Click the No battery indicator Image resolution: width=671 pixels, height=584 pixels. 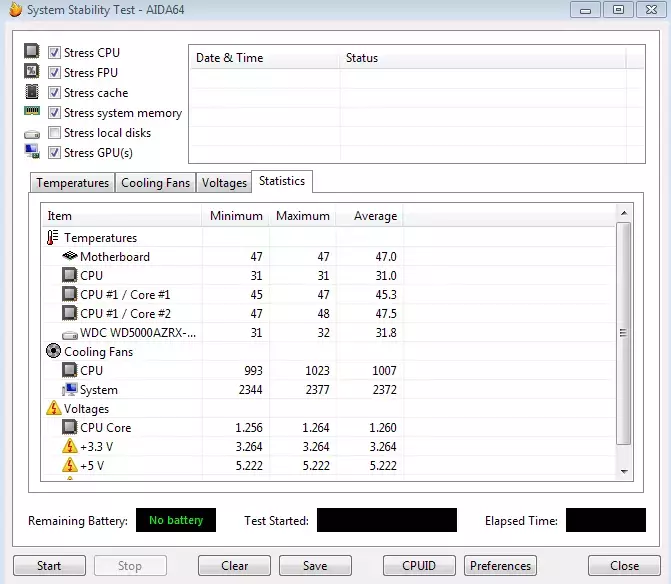(176, 520)
